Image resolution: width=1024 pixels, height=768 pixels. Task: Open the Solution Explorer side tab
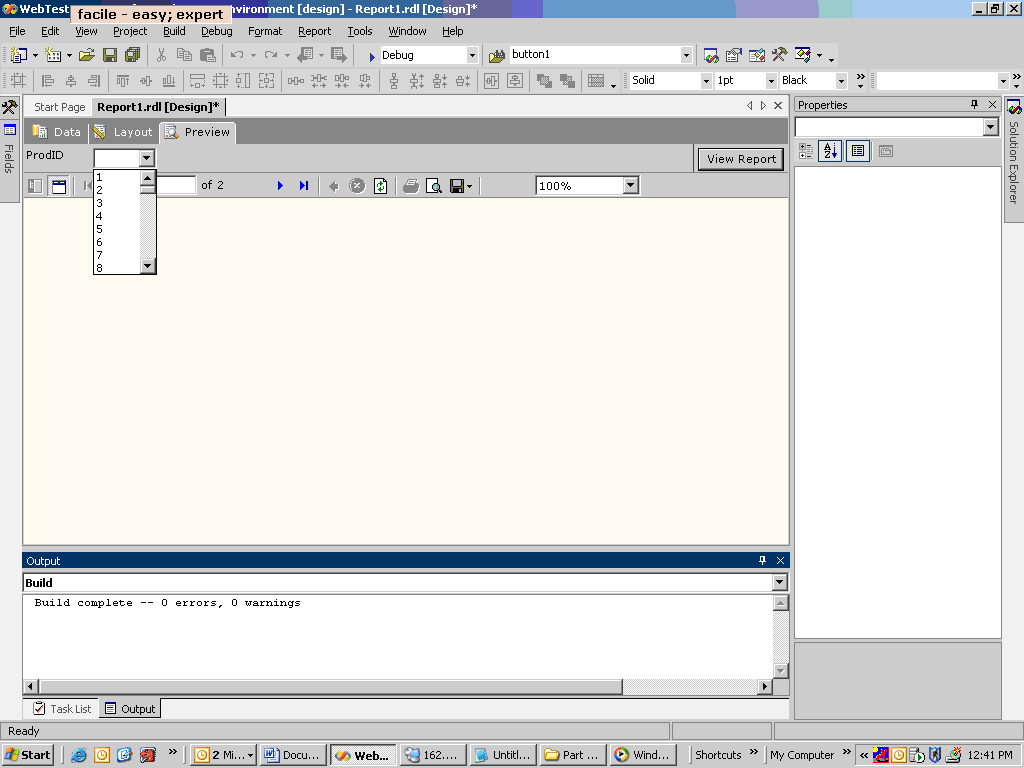pos(1014,161)
